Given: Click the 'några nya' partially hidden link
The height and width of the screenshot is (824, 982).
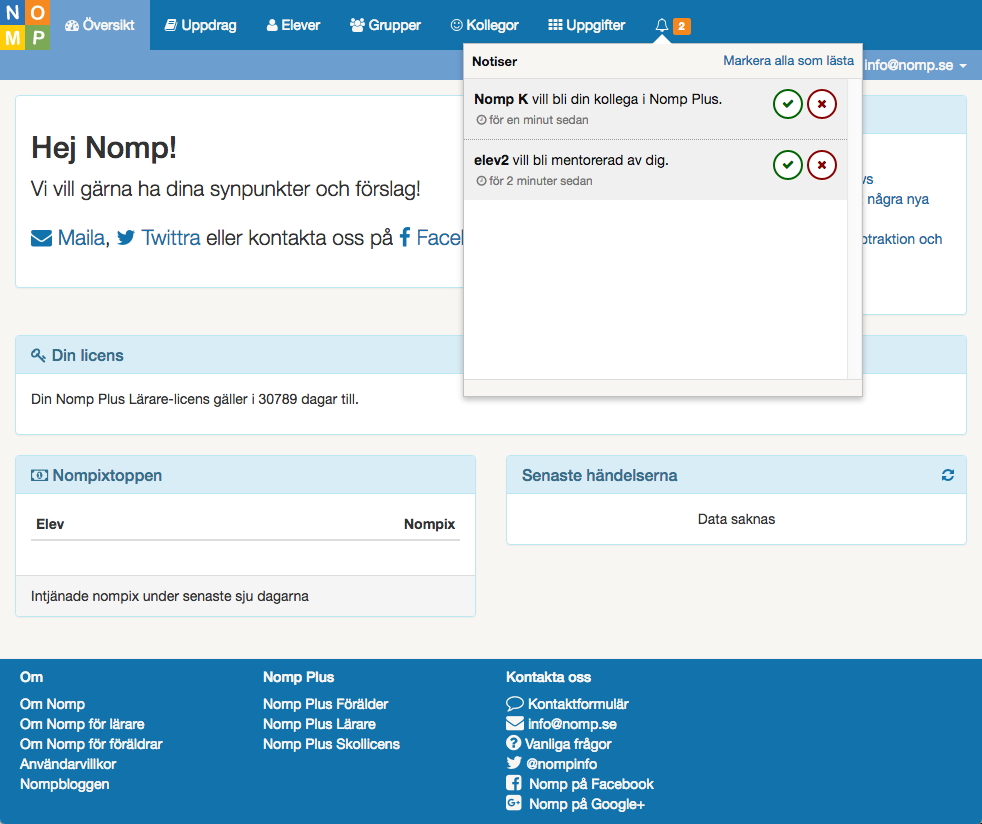Looking at the screenshot, I should click(897, 199).
